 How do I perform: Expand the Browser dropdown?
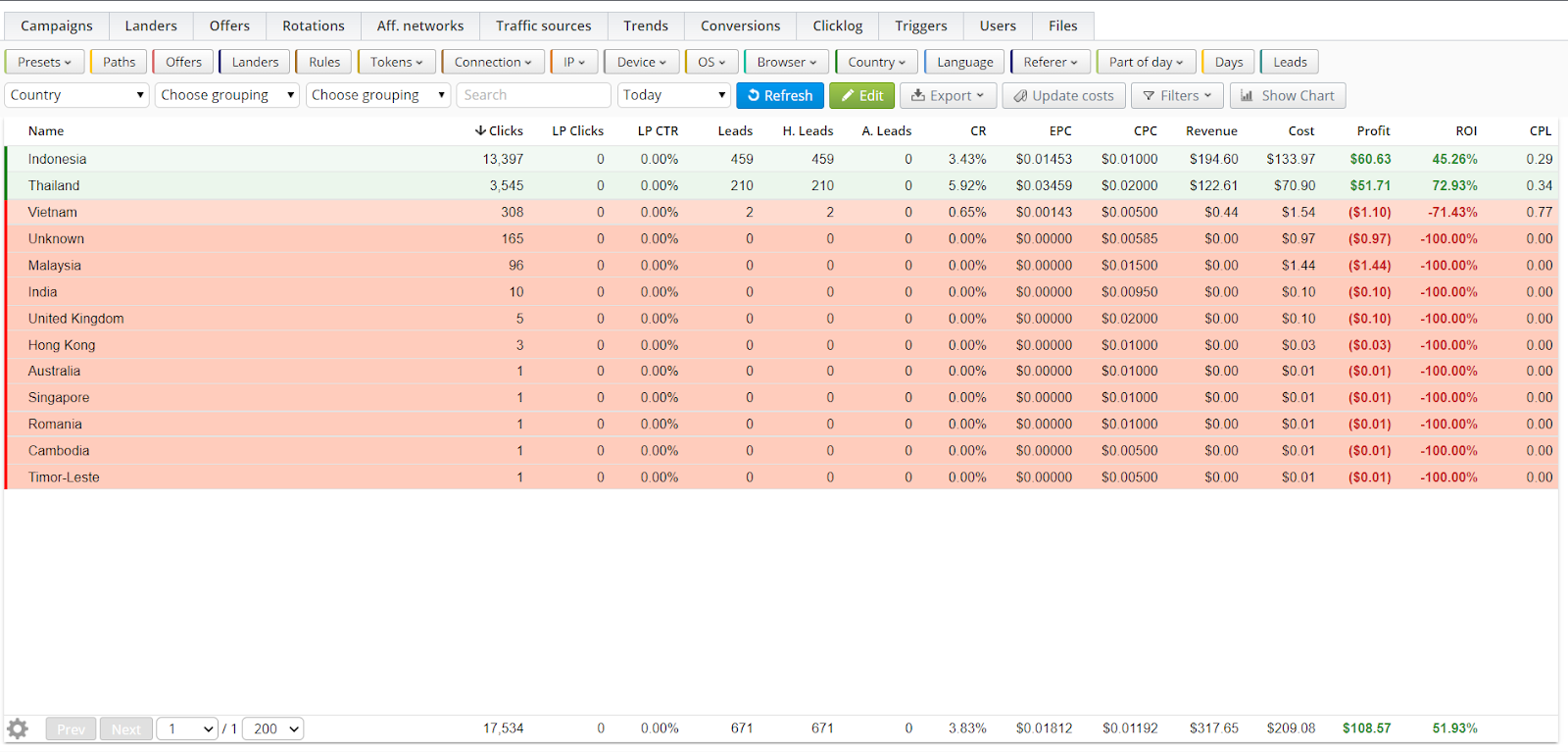click(x=787, y=62)
